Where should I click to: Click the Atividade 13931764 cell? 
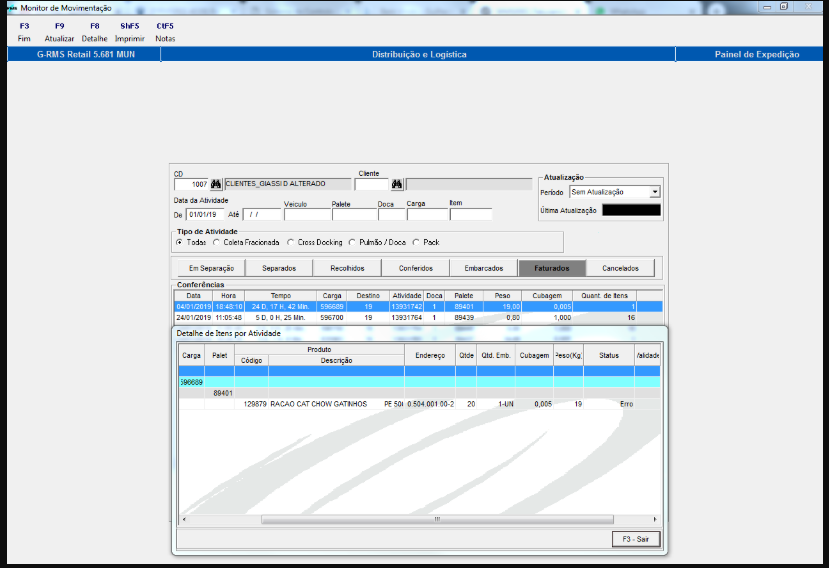coord(406,318)
